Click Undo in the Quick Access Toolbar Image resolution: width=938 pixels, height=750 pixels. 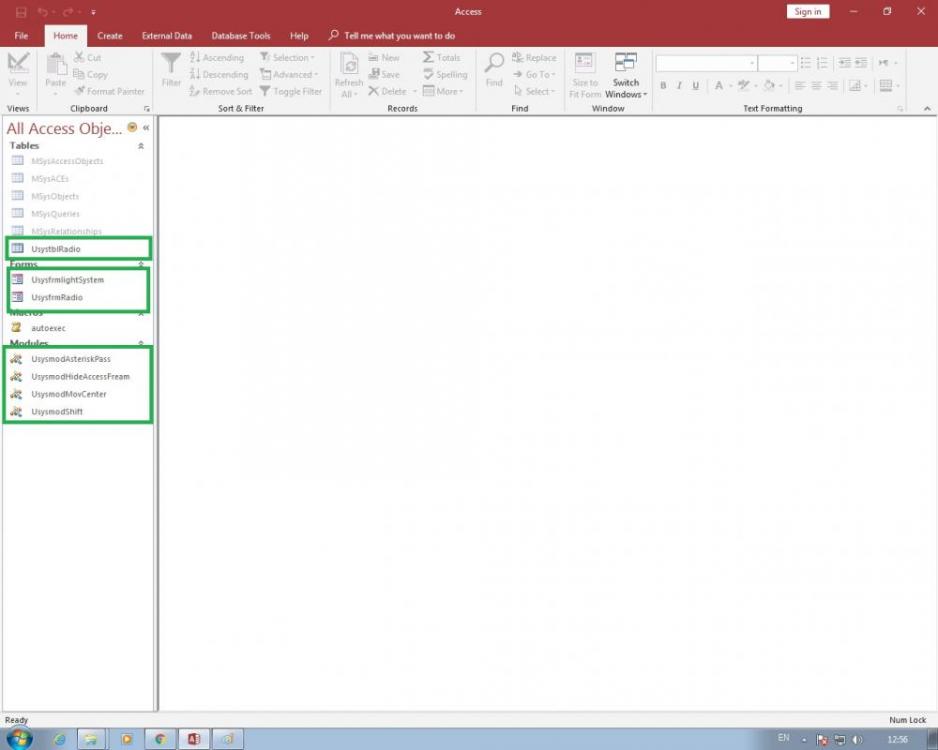(x=42, y=11)
